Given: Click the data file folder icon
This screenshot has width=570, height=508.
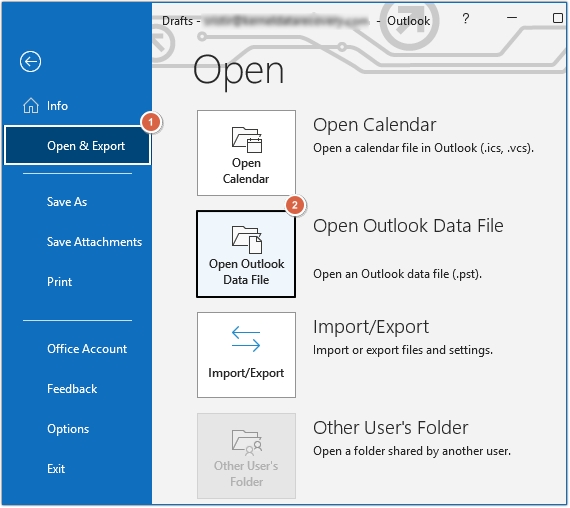Looking at the screenshot, I should tap(247, 240).
